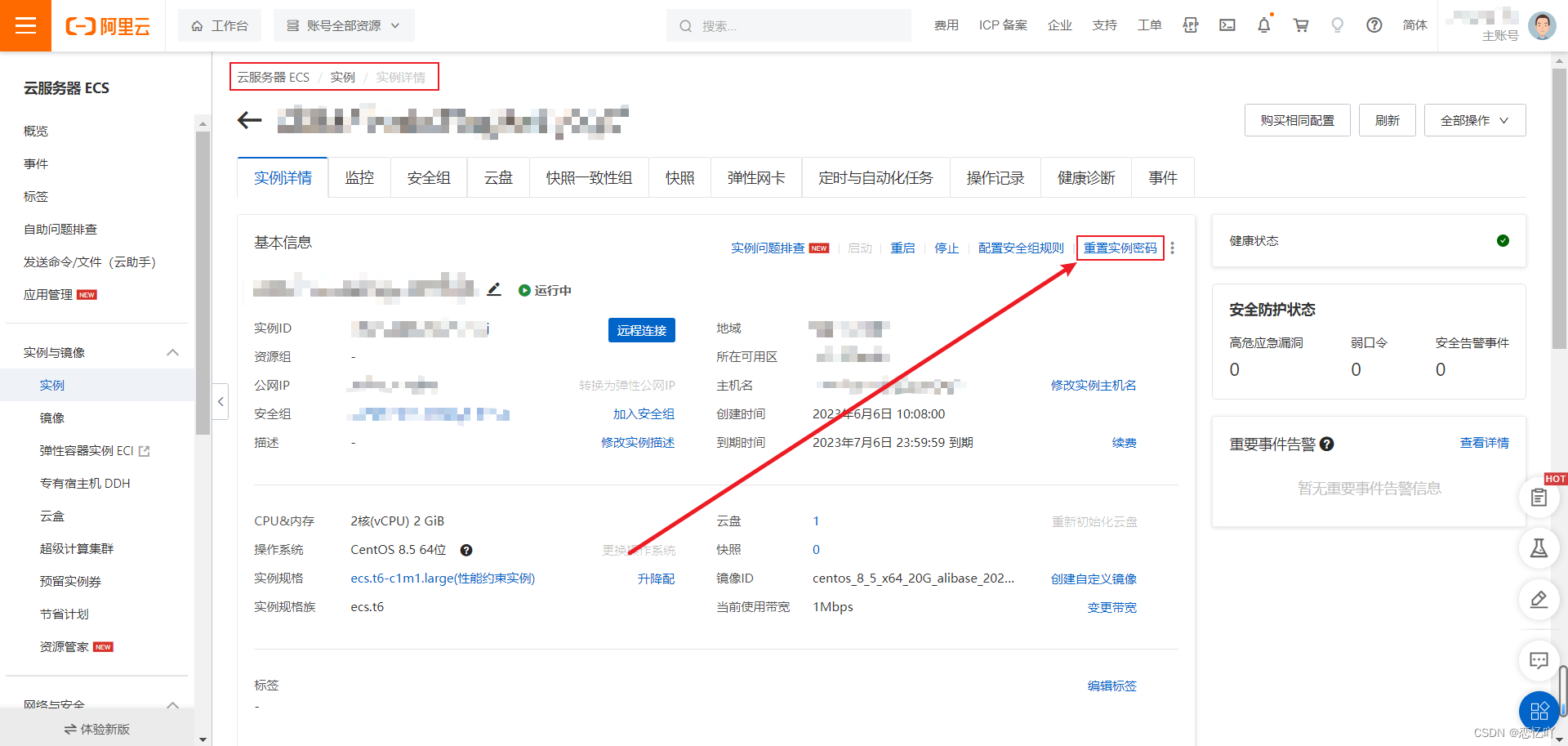This screenshot has width=1568, height=746.
Task: Click the 变更带宽 link
Action: [1112, 607]
